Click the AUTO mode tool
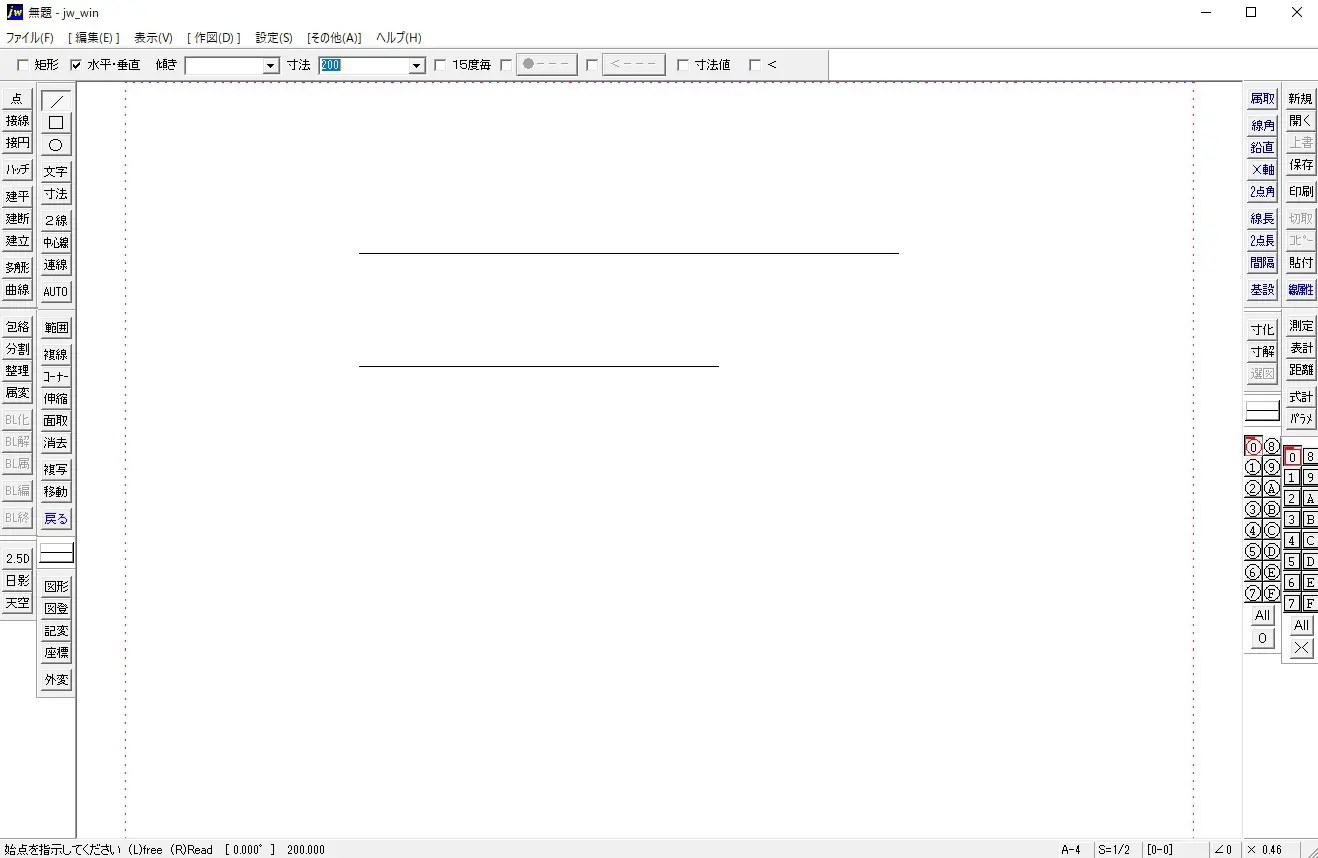 click(x=56, y=292)
